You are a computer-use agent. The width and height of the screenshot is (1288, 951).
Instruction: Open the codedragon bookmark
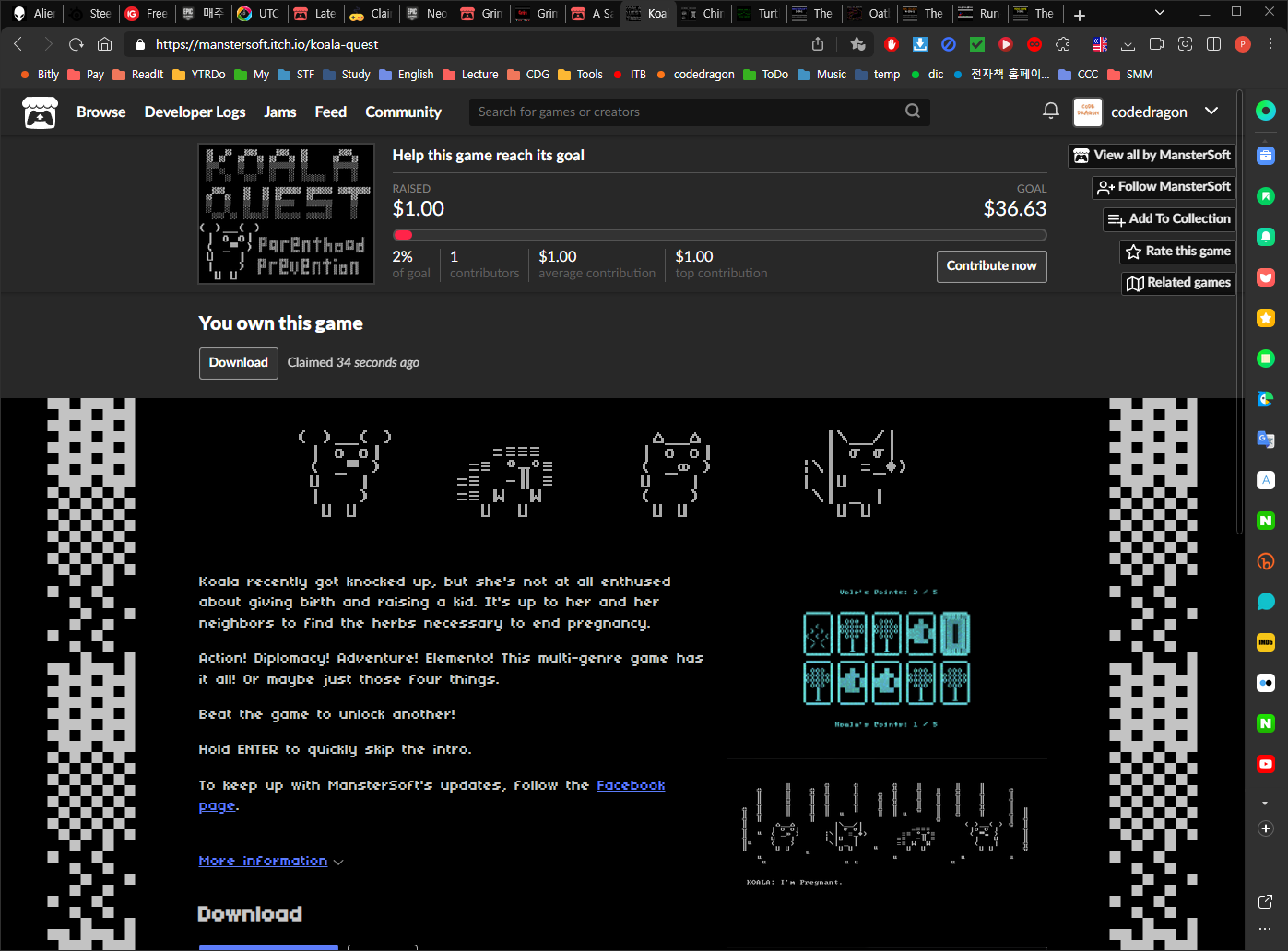point(695,75)
